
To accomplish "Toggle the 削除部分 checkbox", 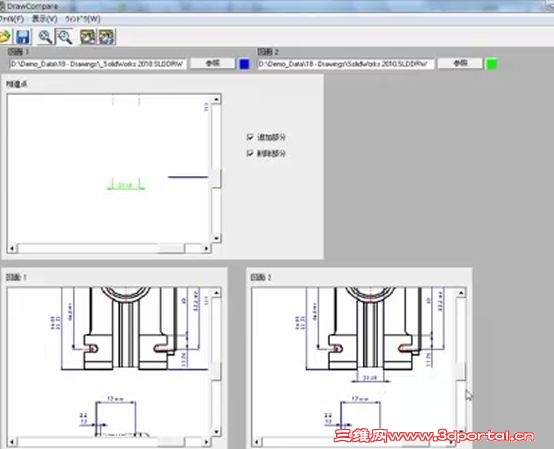I will coord(250,153).
